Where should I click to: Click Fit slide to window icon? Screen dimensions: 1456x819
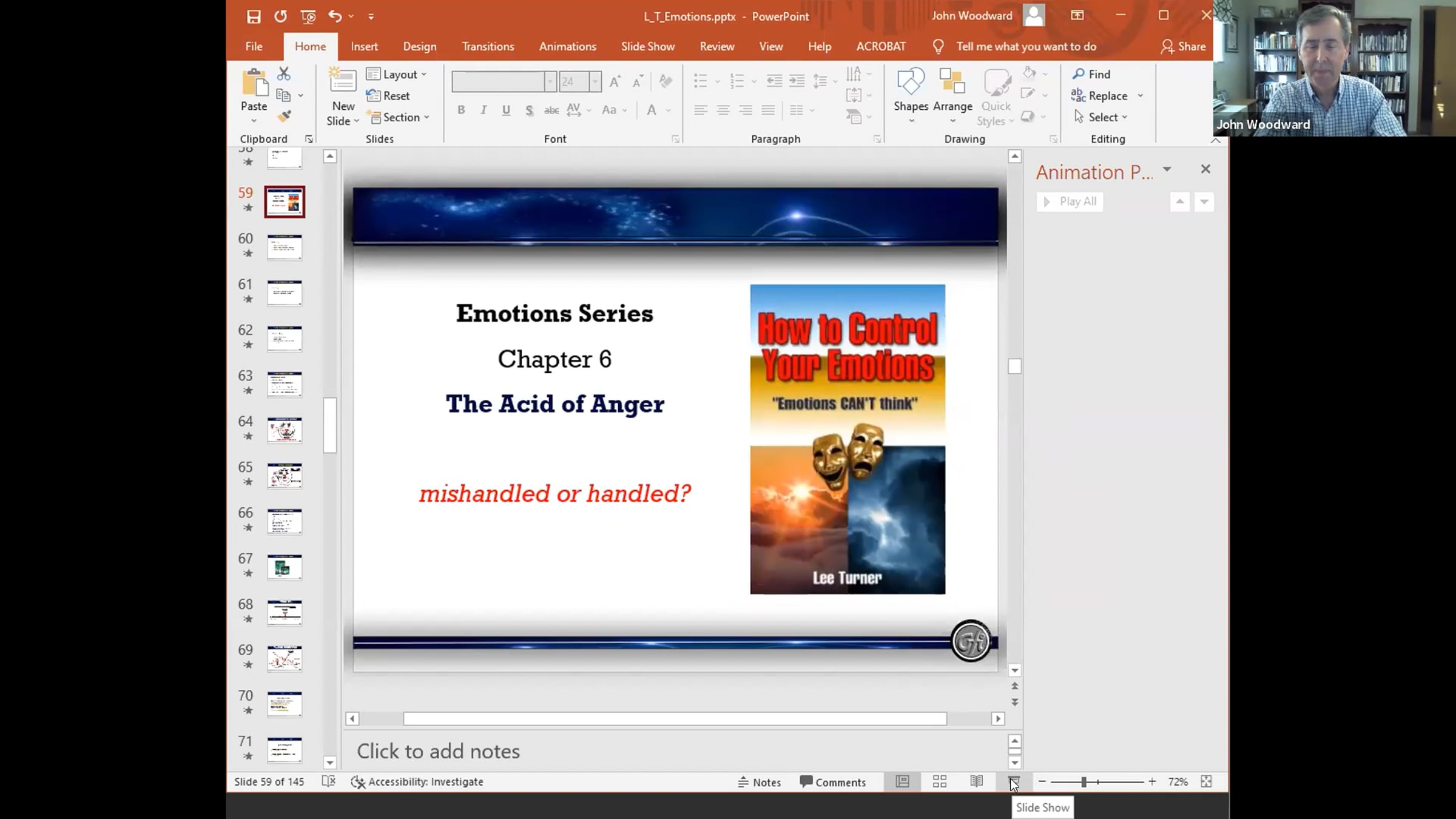pos(1206,781)
